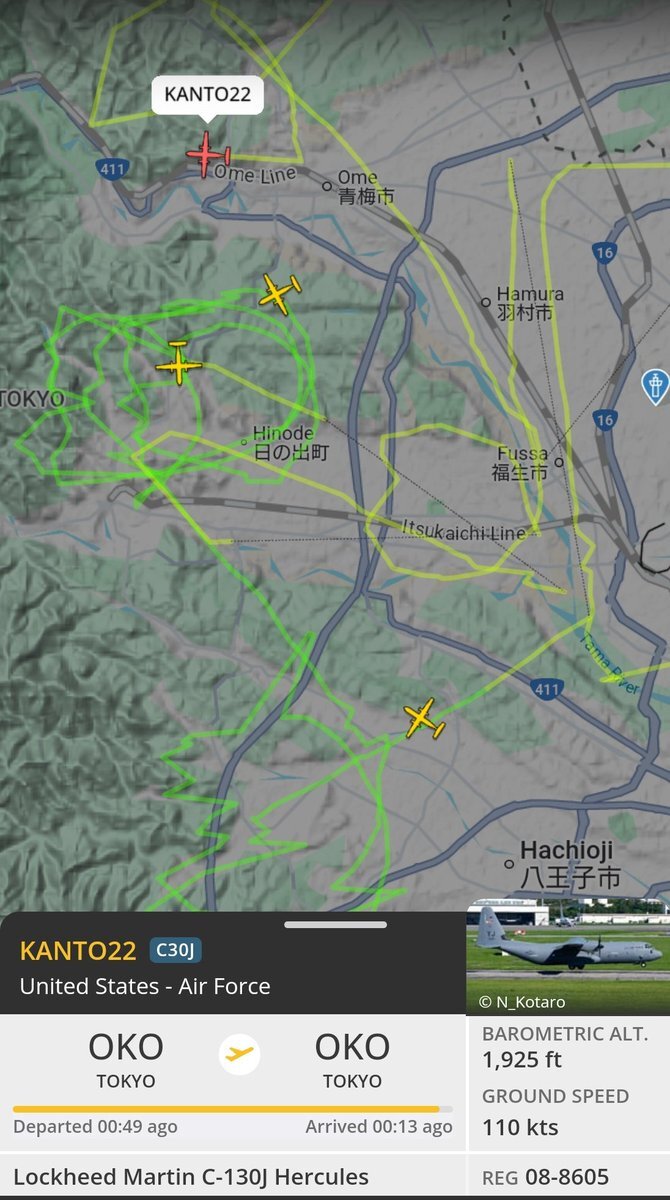The height and width of the screenshot is (1200, 670).
Task: Tap the yellow aircraft at the green loop's left
Action: click(179, 364)
